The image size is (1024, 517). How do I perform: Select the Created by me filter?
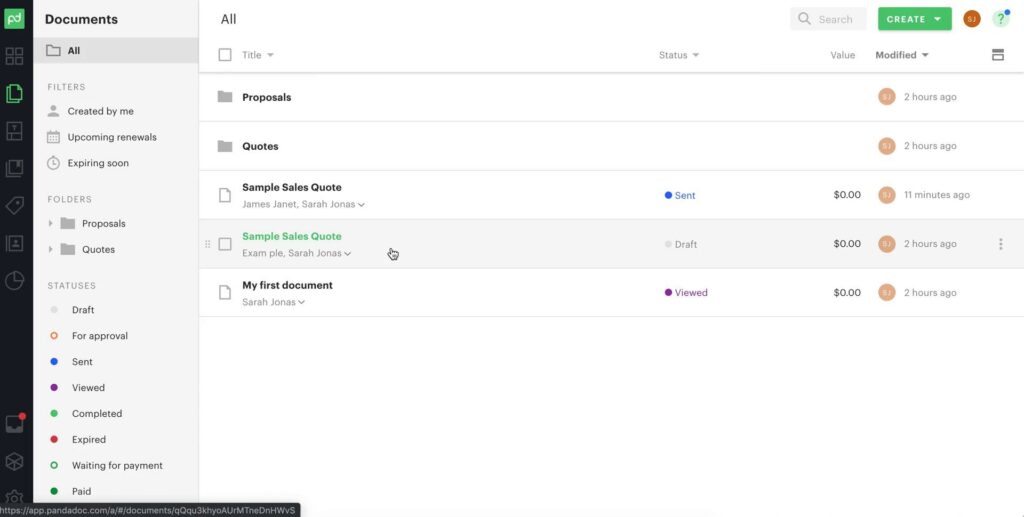(100, 111)
